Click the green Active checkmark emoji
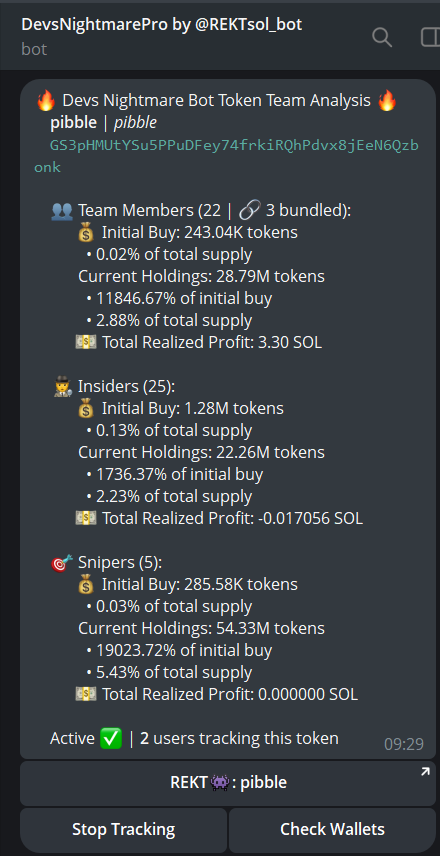 111,739
